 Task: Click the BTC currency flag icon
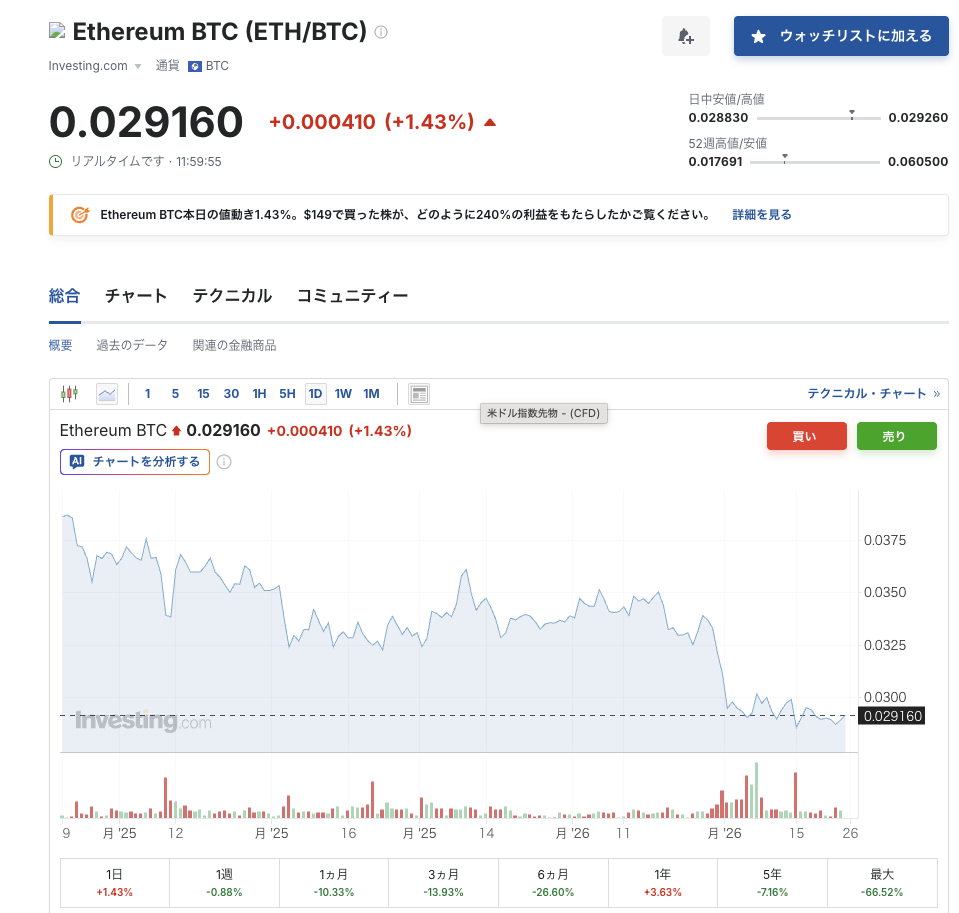click(195, 66)
